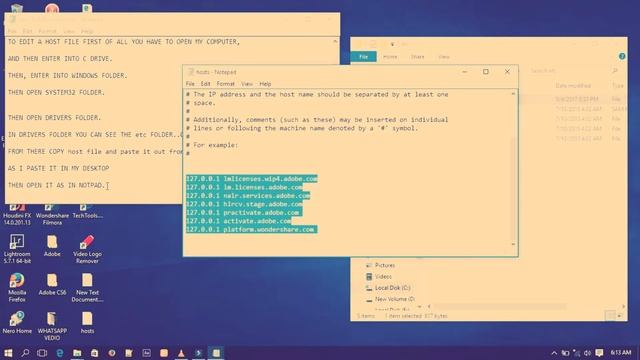Open Task View from the taskbar
The image size is (640, 360).
point(42,353)
